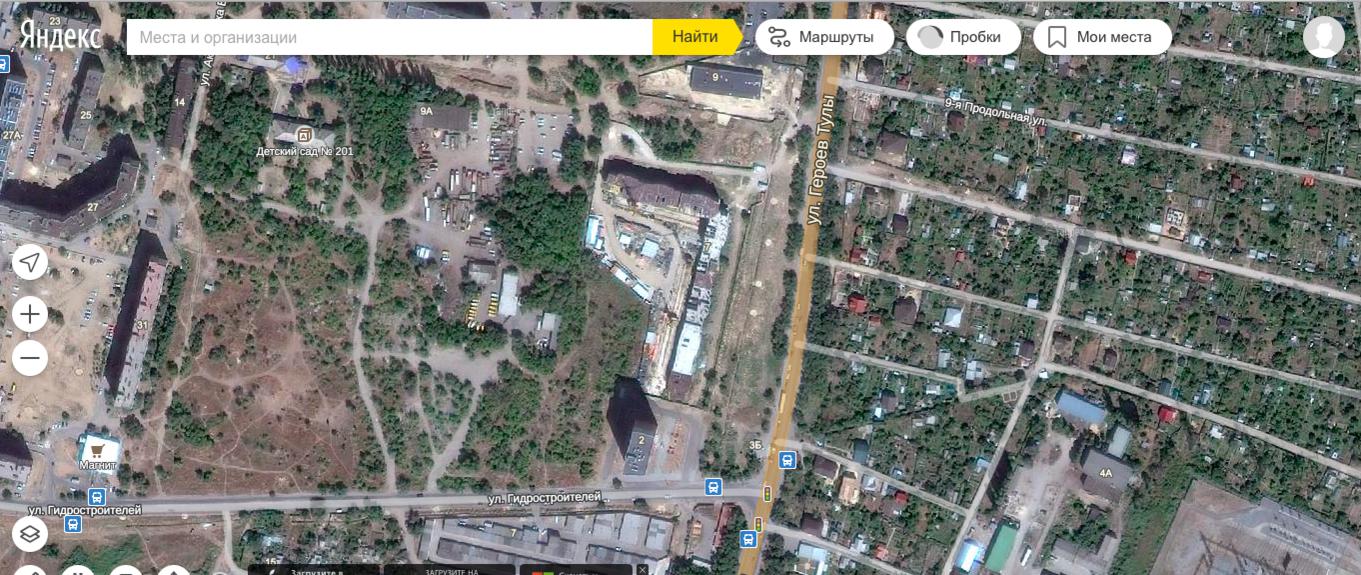1361x575 pixels.
Task: Click the my-location arrow button
Action: (30, 263)
